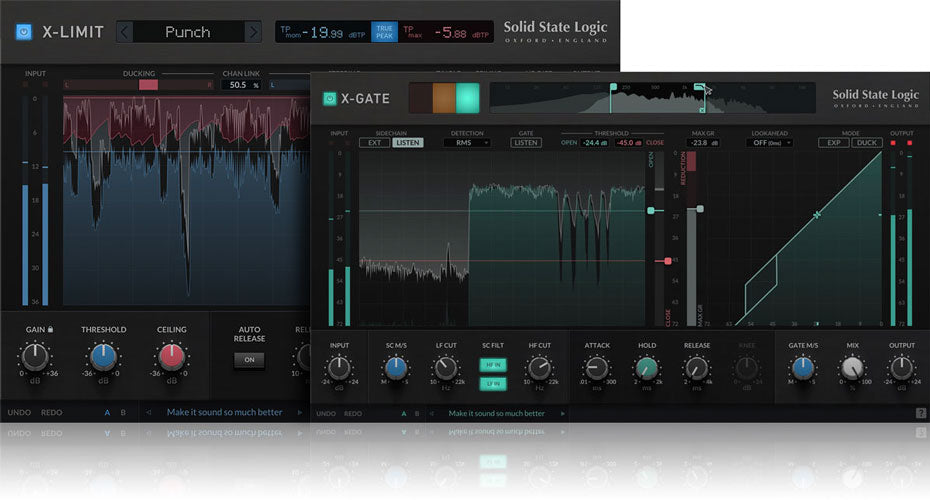Click the MAX GR vertical slider handle
Screen dimensions: 930x500
(x=700, y=209)
